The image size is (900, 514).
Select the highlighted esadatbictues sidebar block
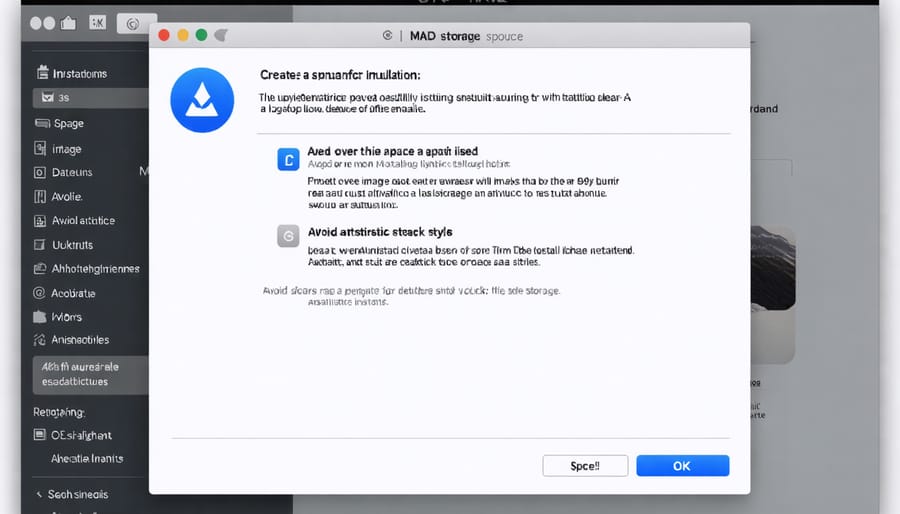tap(90, 375)
